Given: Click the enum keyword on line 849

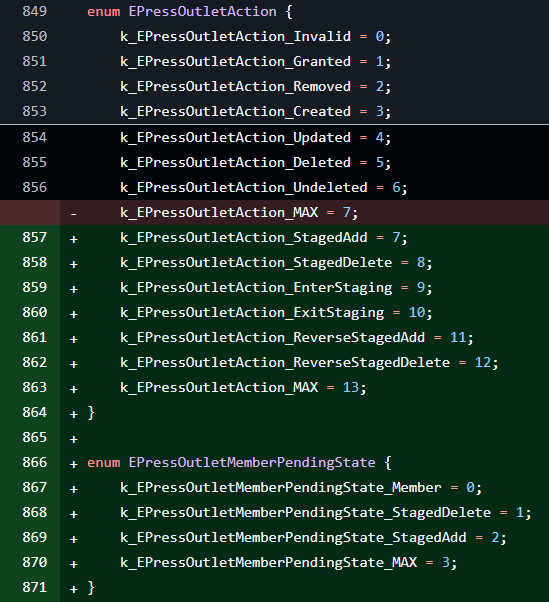Looking at the screenshot, I should [x=104, y=12].
